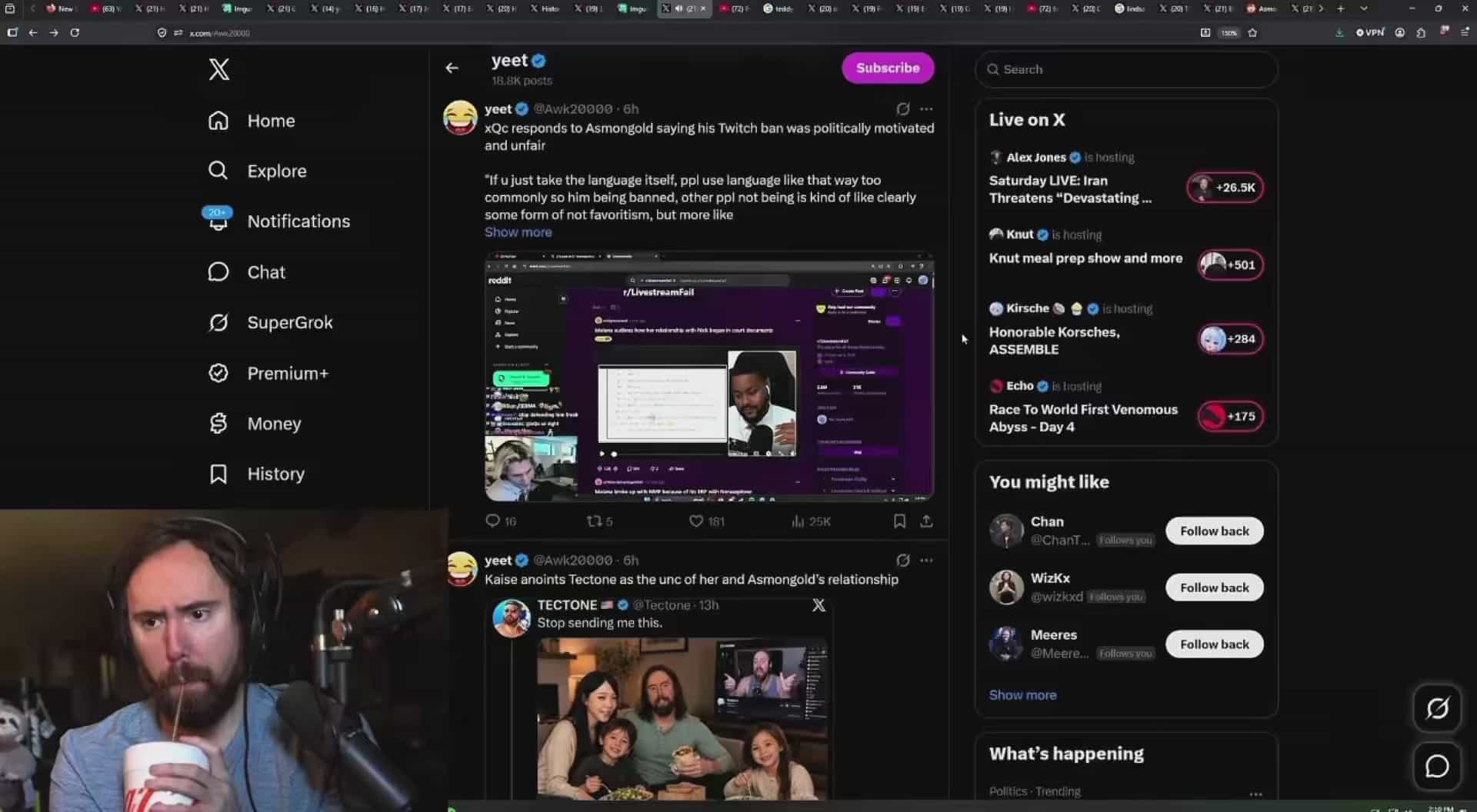Image resolution: width=1477 pixels, height=812 pixels.
Task: Click the X logo in the sidebar
Action: 218,69
